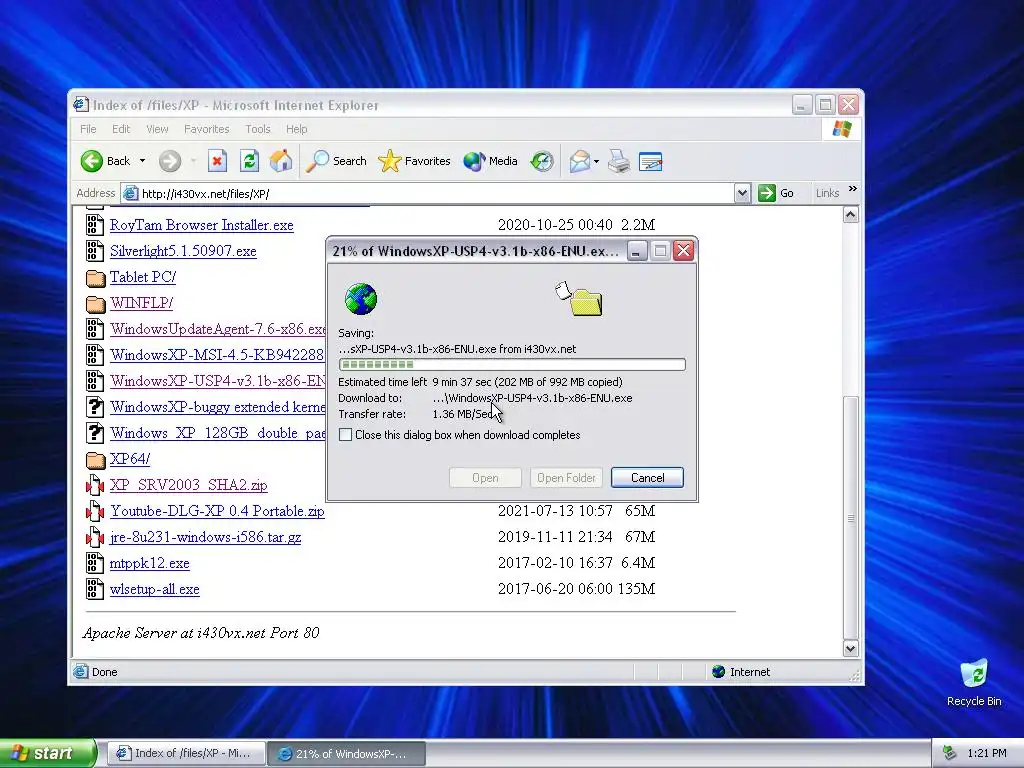Click the page scrollbar down arrow
This screenshot has width=1024, height=768.
pyautogui.click(x=850, y=648)
